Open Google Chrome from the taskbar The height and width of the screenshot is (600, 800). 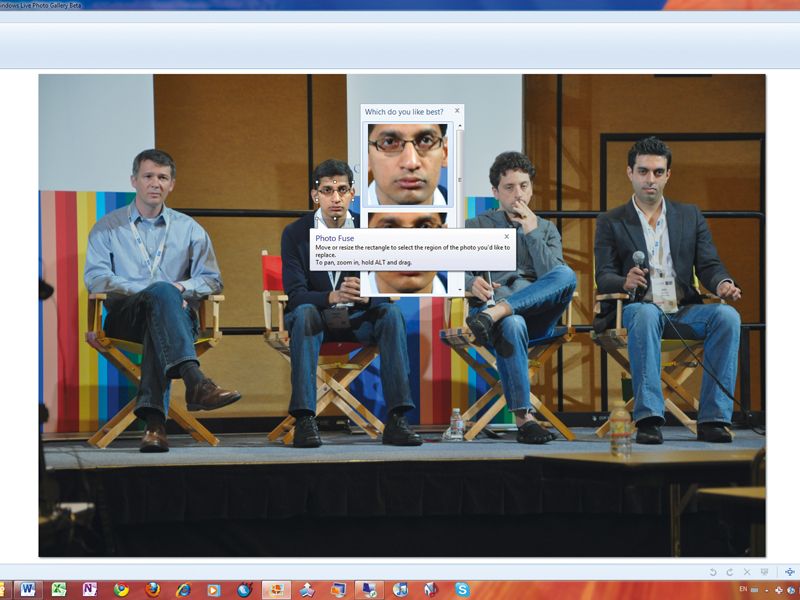click(121, 590)
